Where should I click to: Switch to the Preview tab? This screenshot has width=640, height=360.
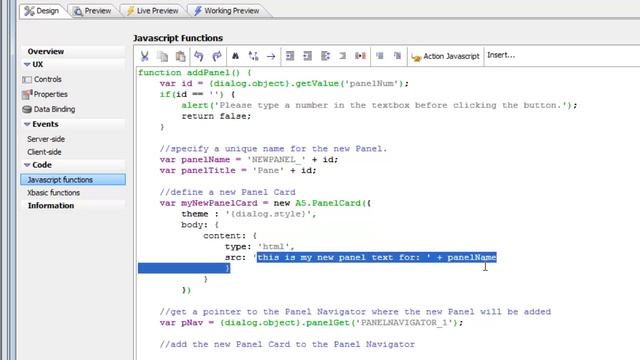(93, 11)
